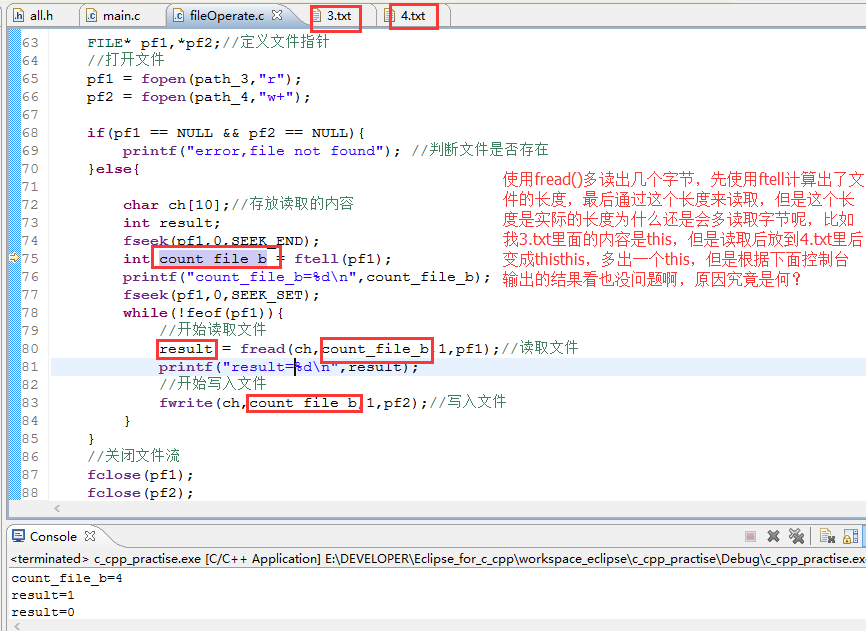The height and width of the screenshot is (631, 866).
Task: Click the terminated c_cpp_practise.exe launch description
Action: point(437,559)
